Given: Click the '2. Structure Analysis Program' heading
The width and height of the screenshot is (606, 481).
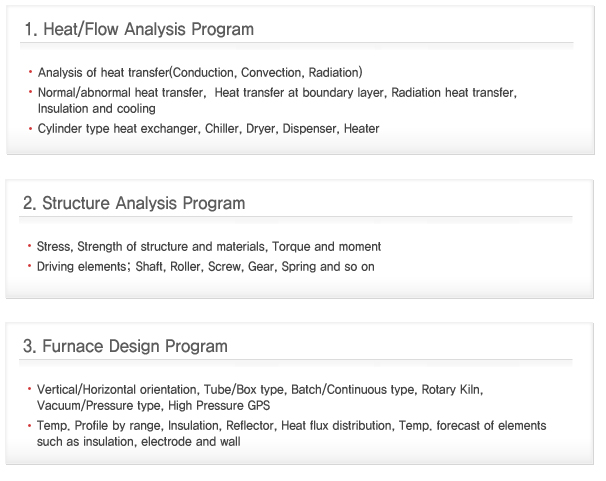Looking at the screenshot, I should pos(134,203).
